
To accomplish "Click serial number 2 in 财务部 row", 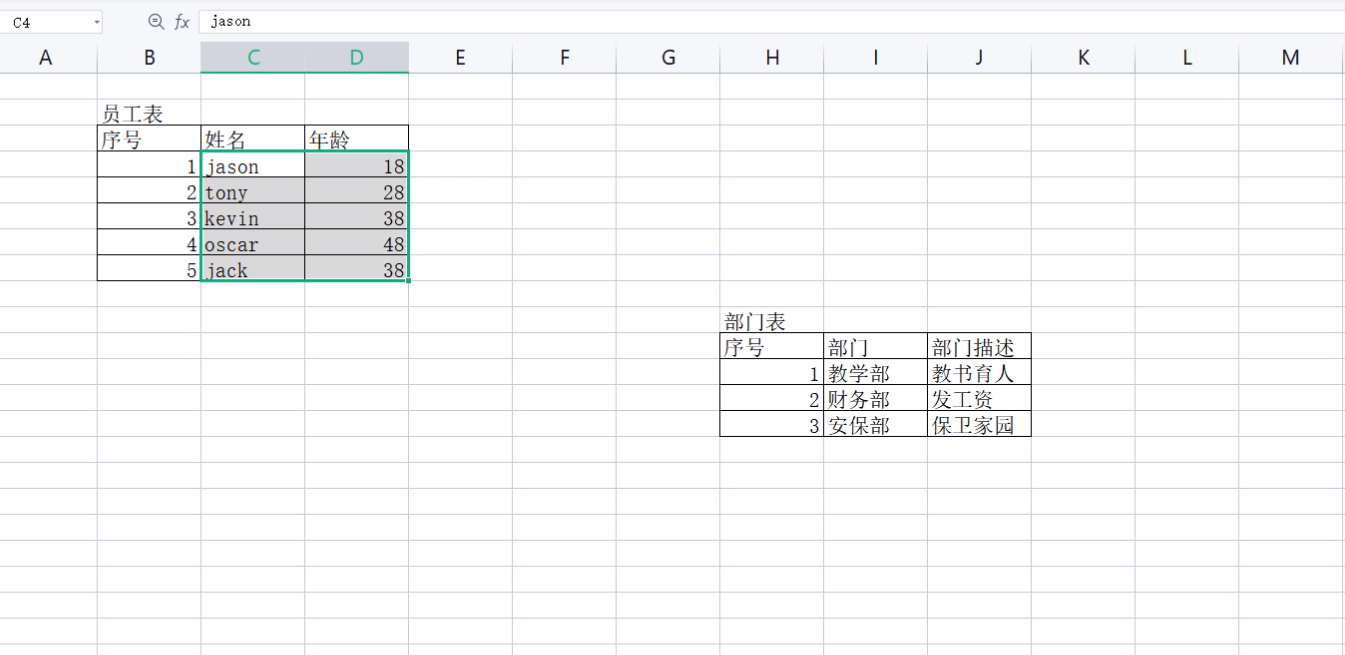I will pos(772,399).
